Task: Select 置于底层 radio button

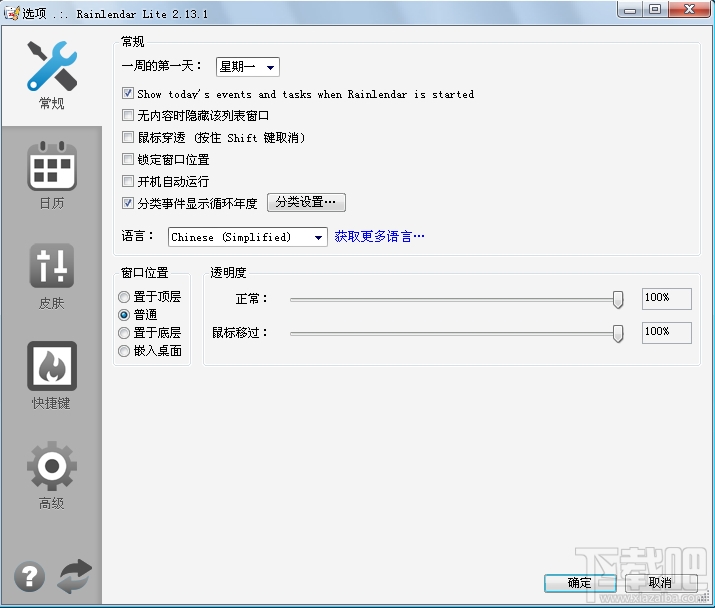Action: [124, 333]
